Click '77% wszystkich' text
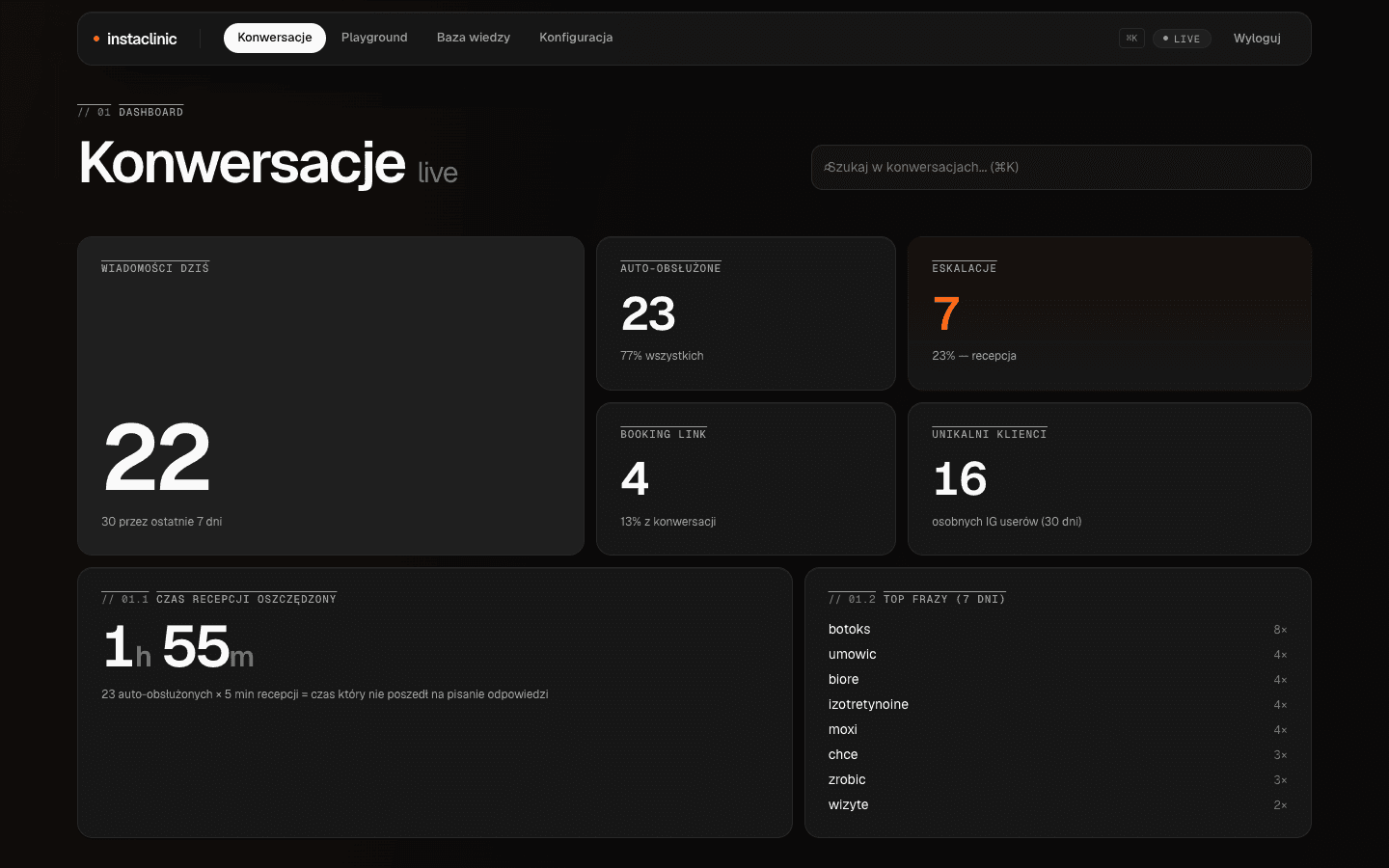This screenshot has height=868, width=1389. [x=662, y=356]
